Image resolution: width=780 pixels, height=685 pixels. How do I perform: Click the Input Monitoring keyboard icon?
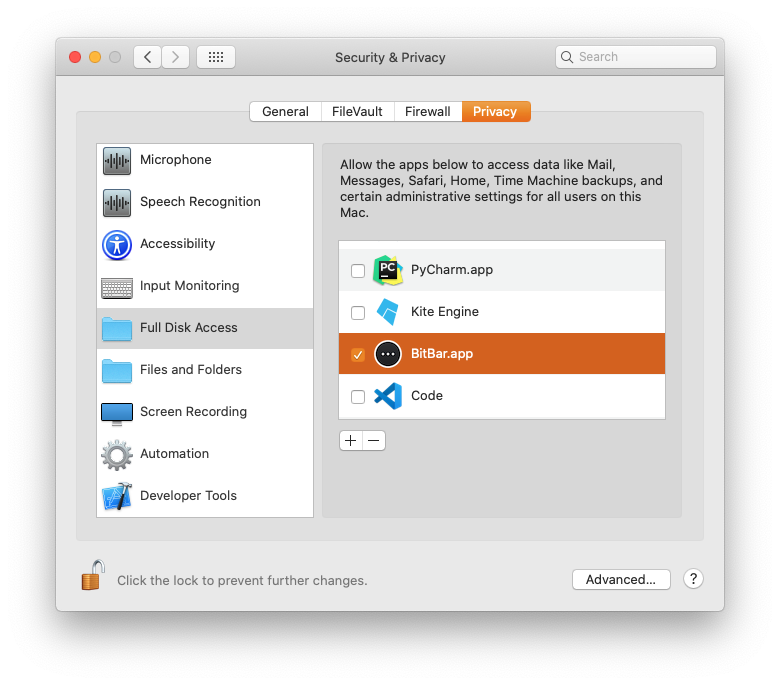pos(117,288)
